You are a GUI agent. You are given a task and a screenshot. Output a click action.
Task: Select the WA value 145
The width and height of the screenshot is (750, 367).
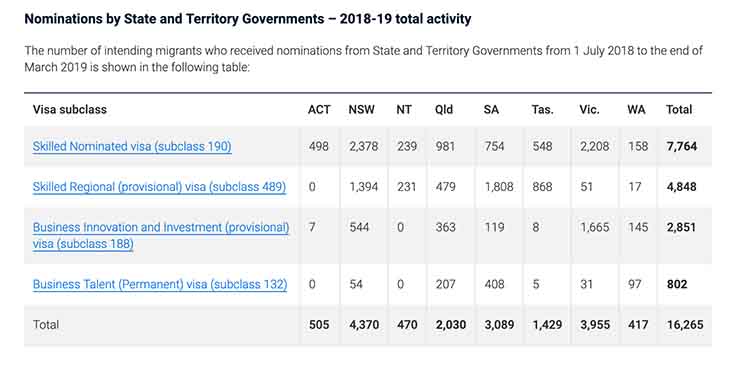pos(638,227)
